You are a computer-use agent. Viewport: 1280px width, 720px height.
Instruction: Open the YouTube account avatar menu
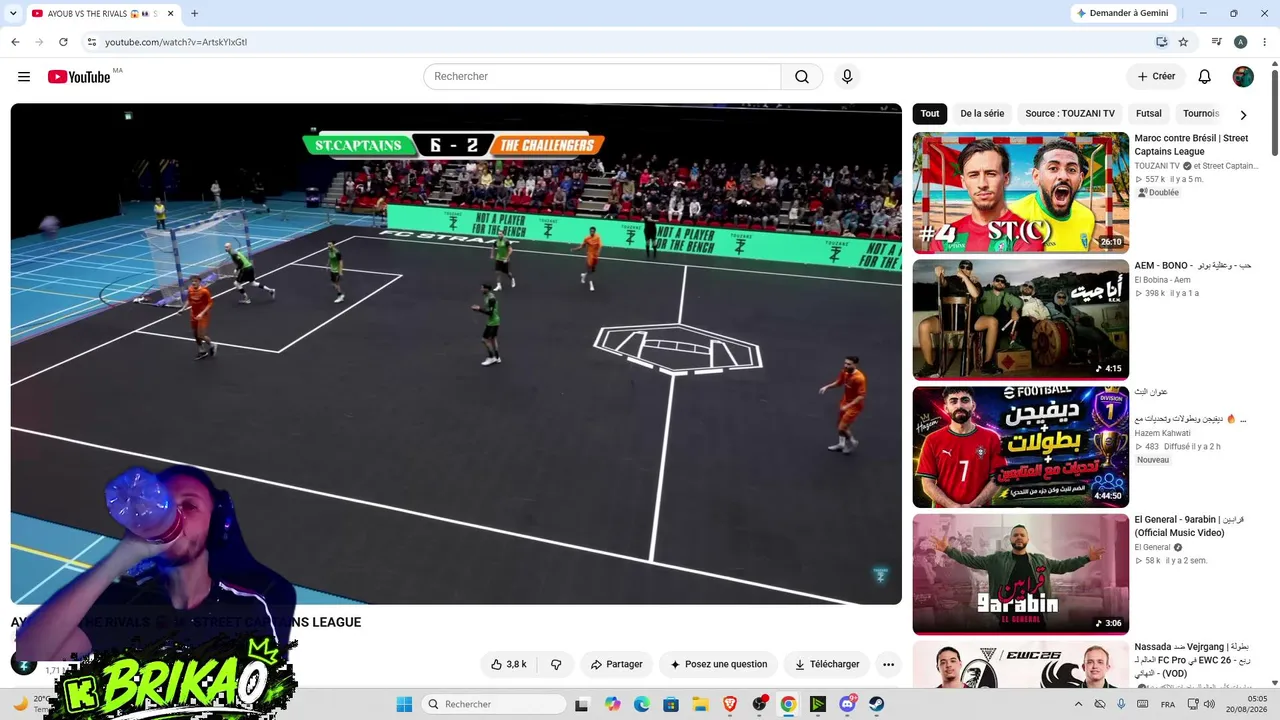(1243, 77)
